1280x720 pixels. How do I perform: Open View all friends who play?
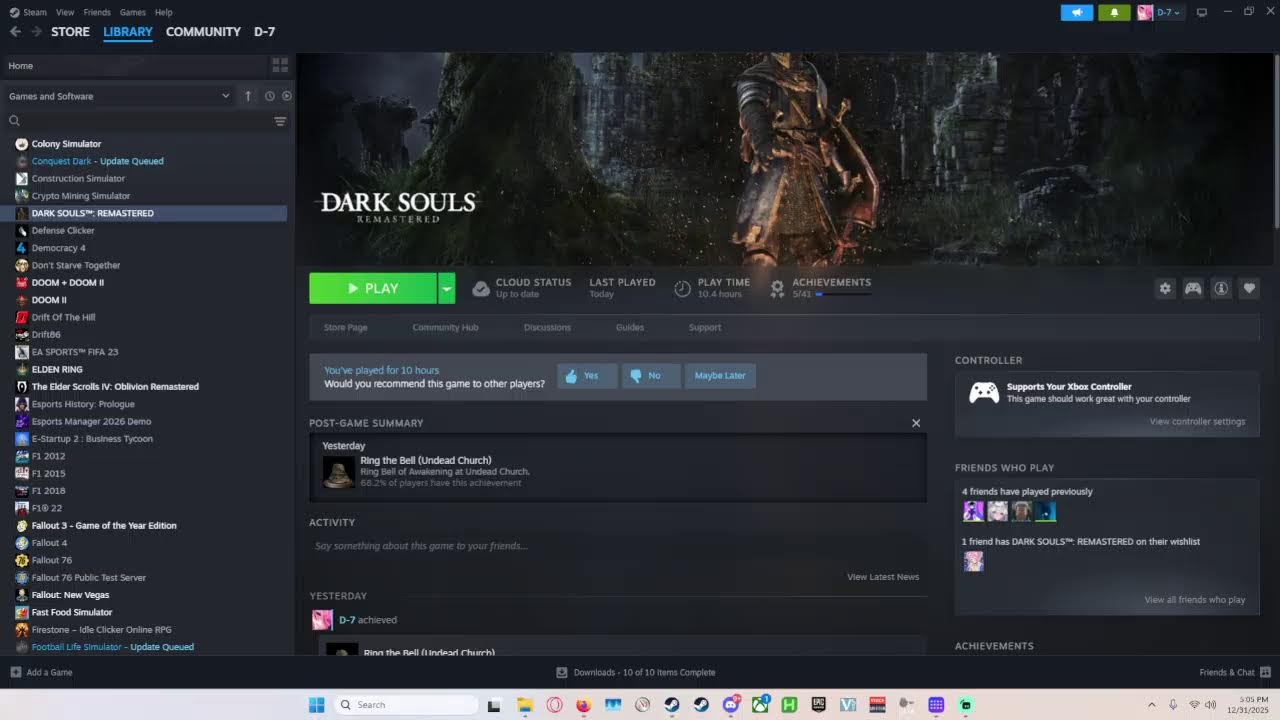[1195, 600]
